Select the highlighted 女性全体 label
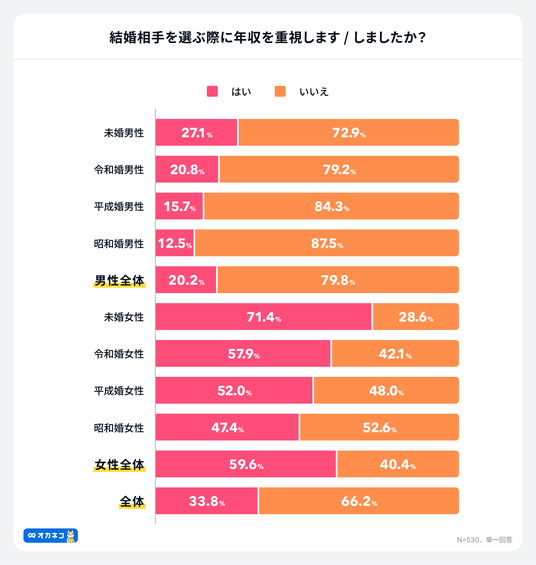This screenshot has height=565, width=536. coord(119,465)
